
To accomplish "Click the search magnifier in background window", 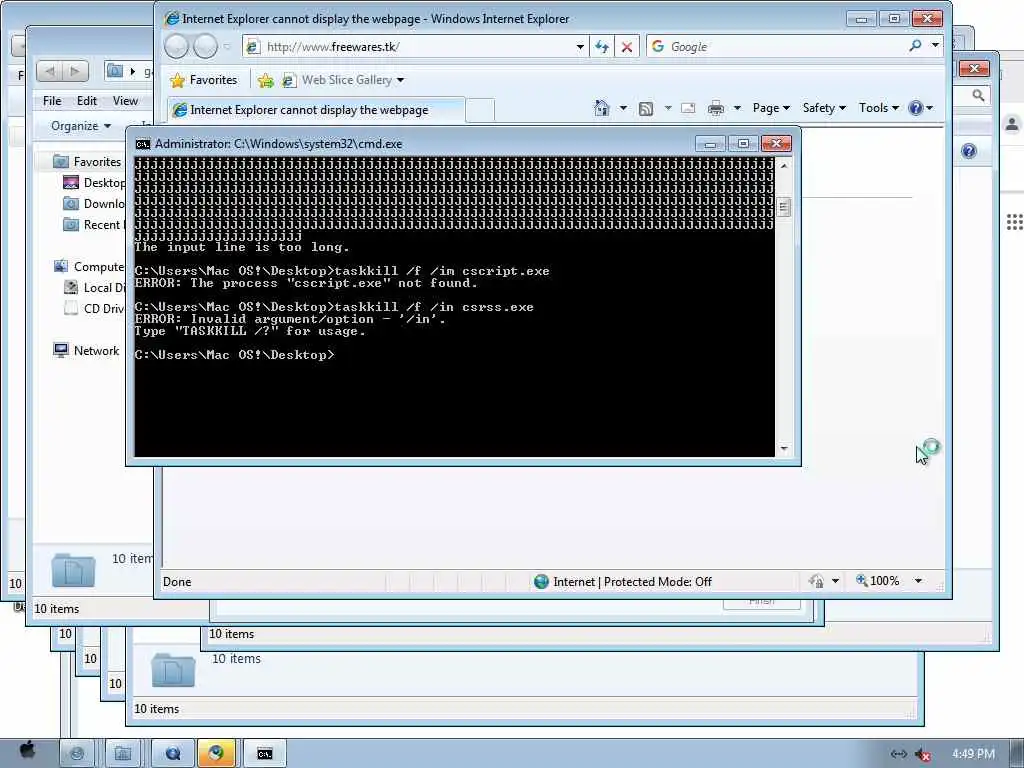I will click(978, 96).
